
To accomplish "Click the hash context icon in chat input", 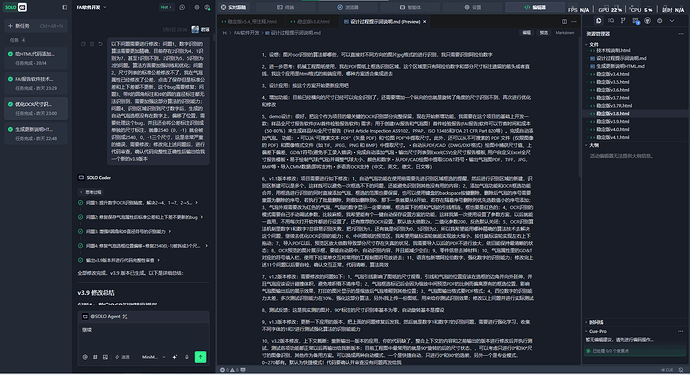I will 95,357.
